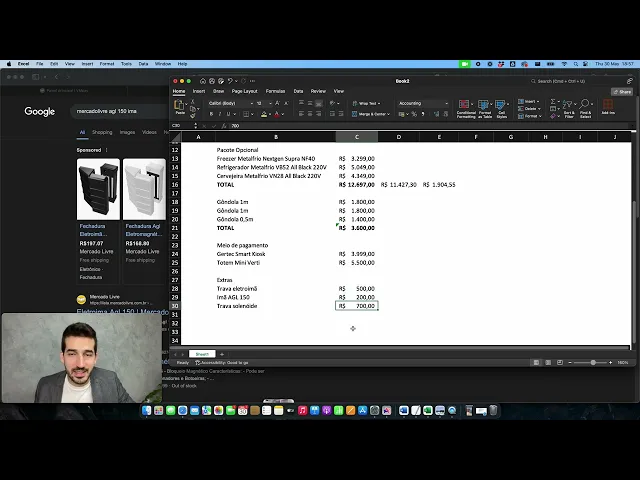Insert function with the fx icon
640x480 pixels.
tap(224, 126)
